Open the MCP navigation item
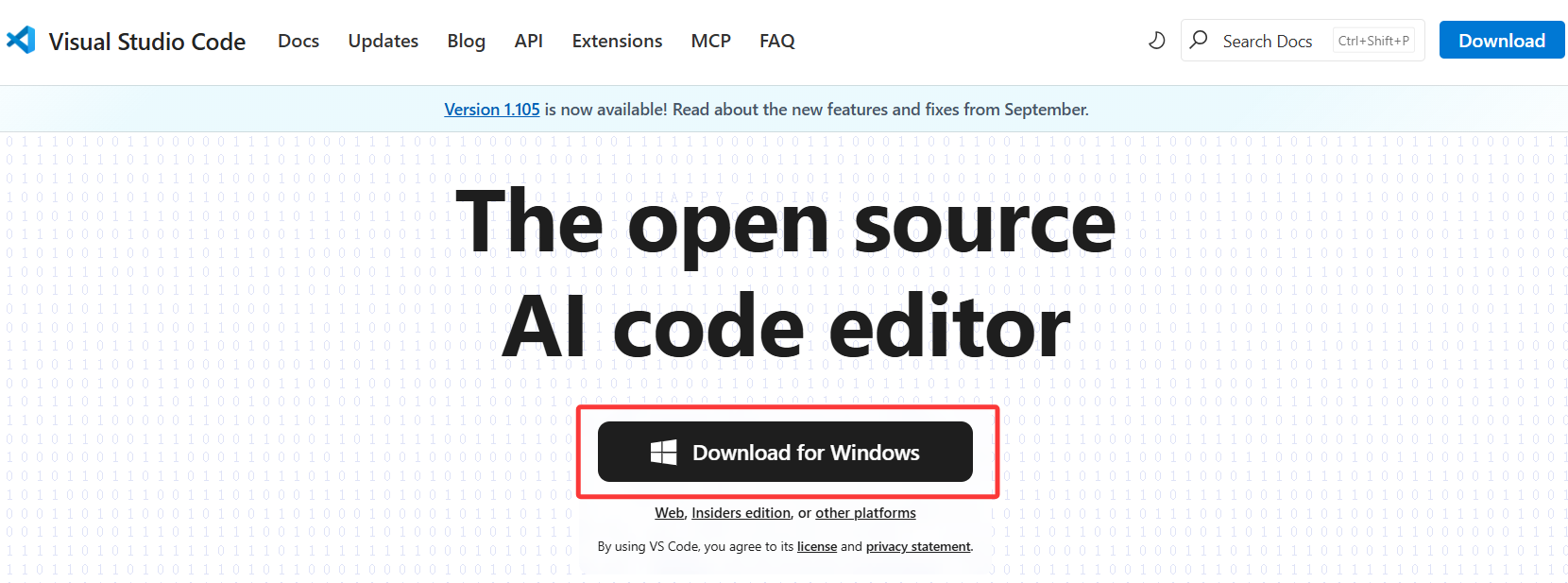This screenshot has width=1568, height=583. click(710, 41)
